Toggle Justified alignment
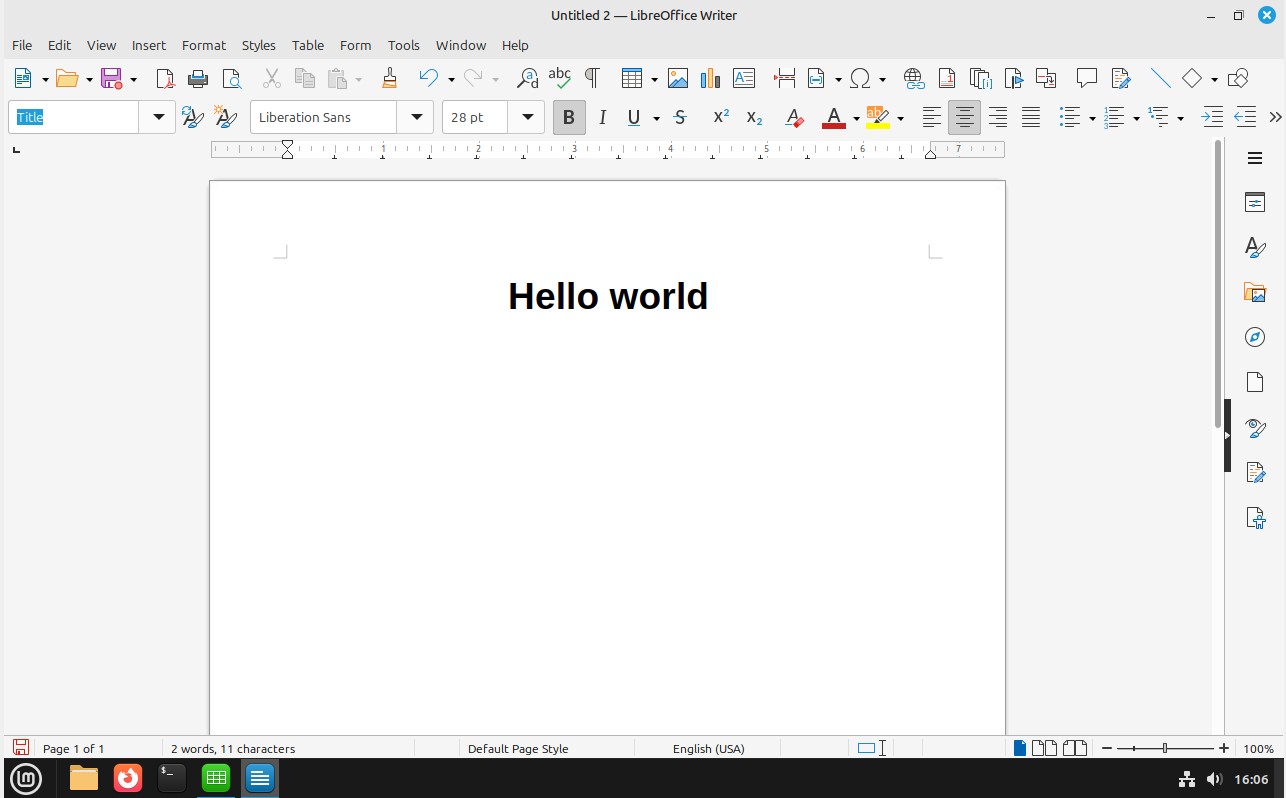Viewport: 1286px width, 798px height. [1031, 117]
